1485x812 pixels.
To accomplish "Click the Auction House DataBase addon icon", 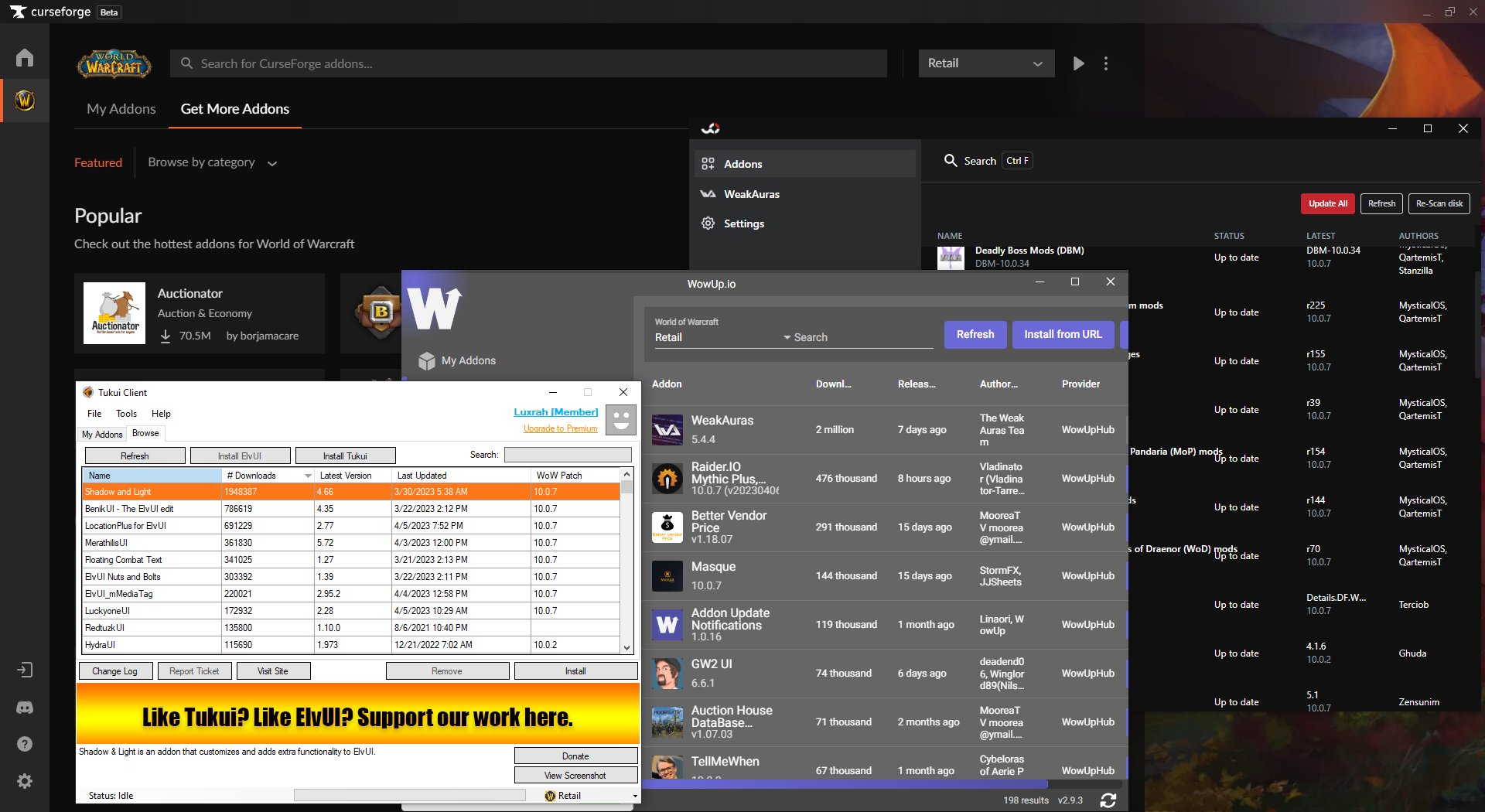I will point(667,722).
